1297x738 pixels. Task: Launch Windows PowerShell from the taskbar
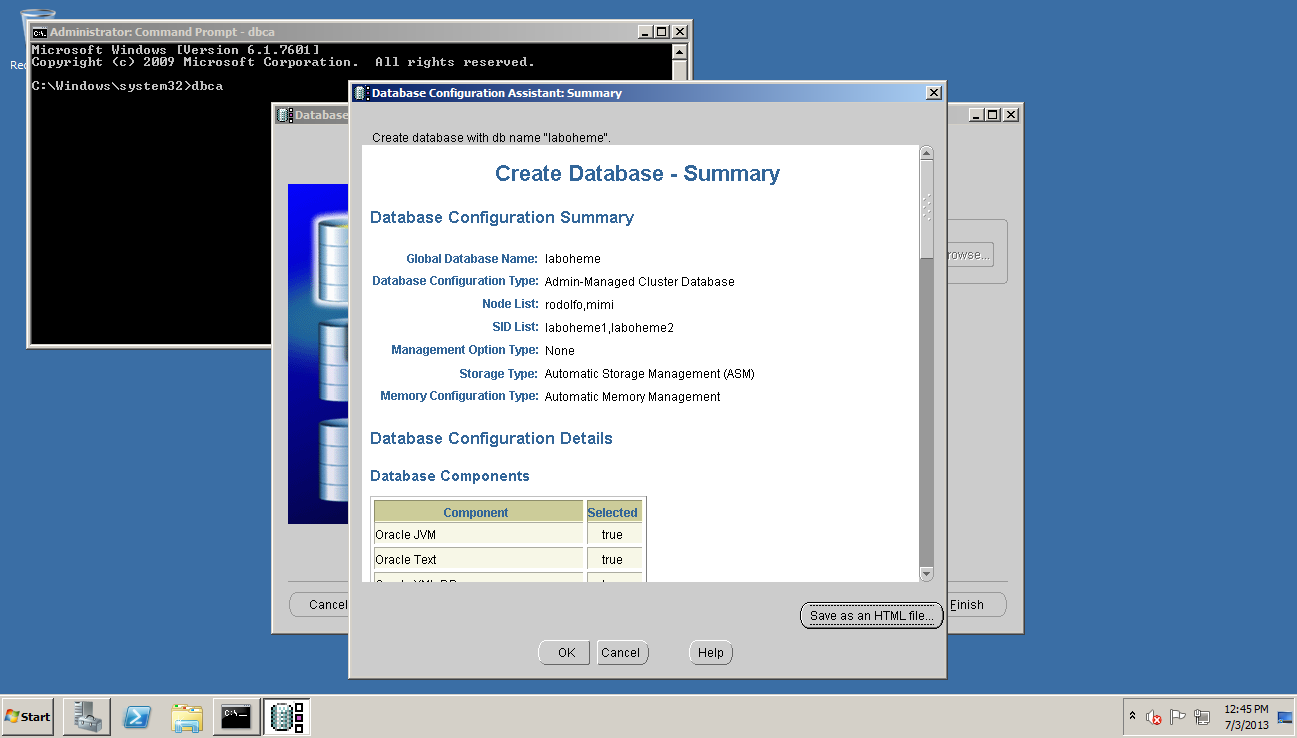[137, 716]
